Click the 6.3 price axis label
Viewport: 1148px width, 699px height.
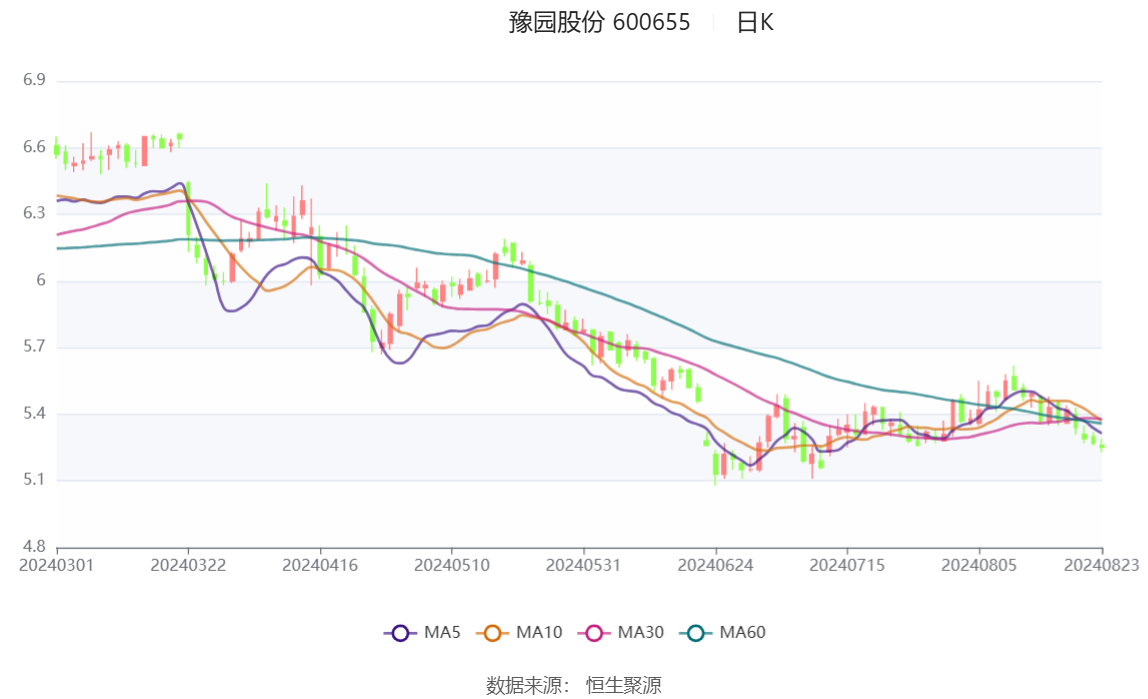coord(34,213)
